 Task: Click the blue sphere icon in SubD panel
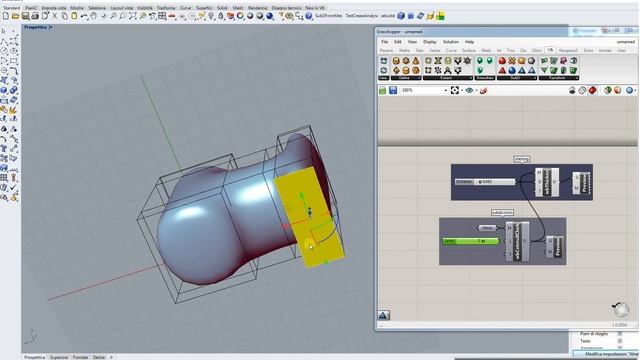point(512,70)
